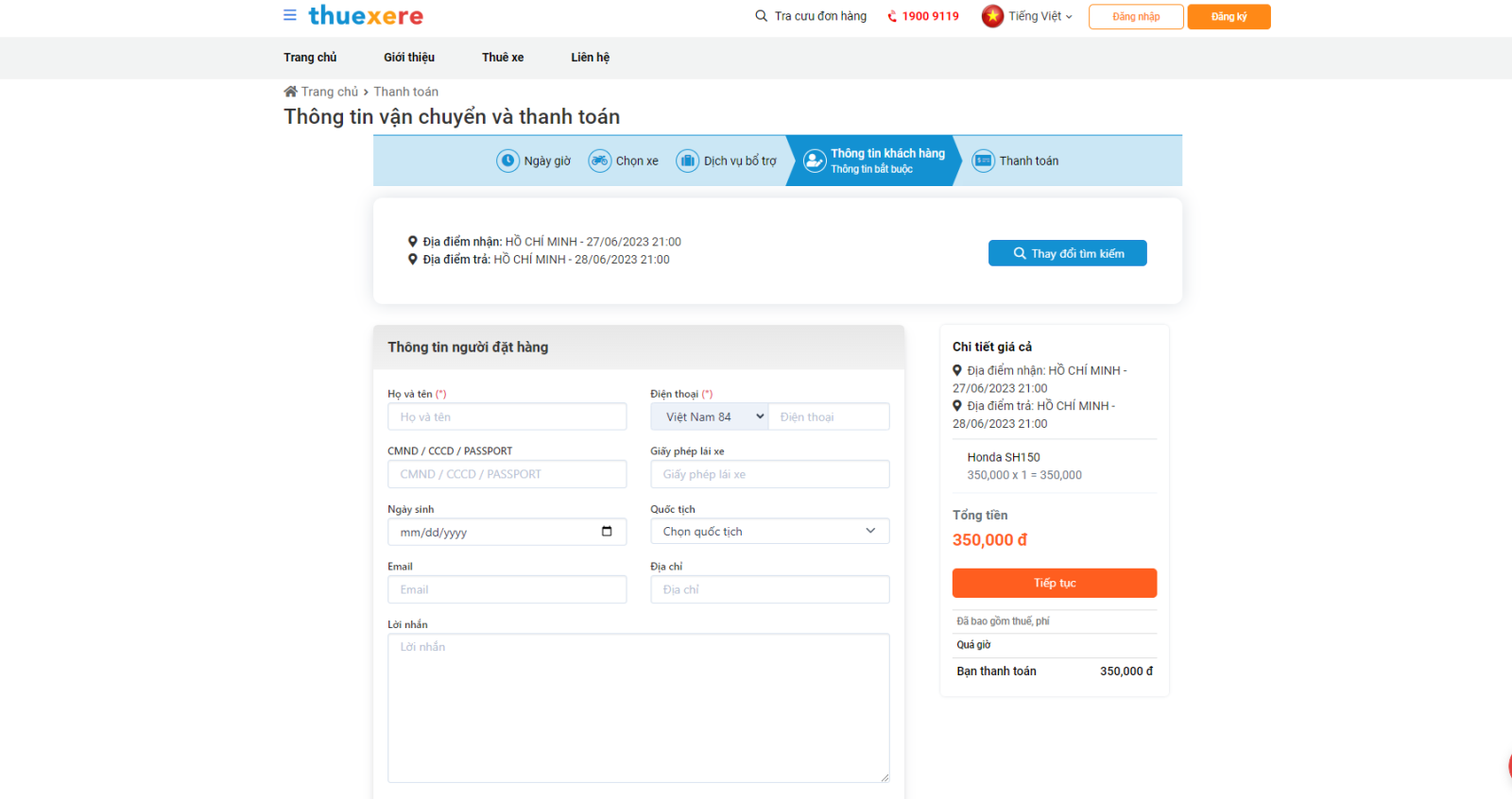Open the Việt Nam 84 country code dropdown
Image resolution: width=1512 pixels, height=799 pixels.
click(710, 416)
